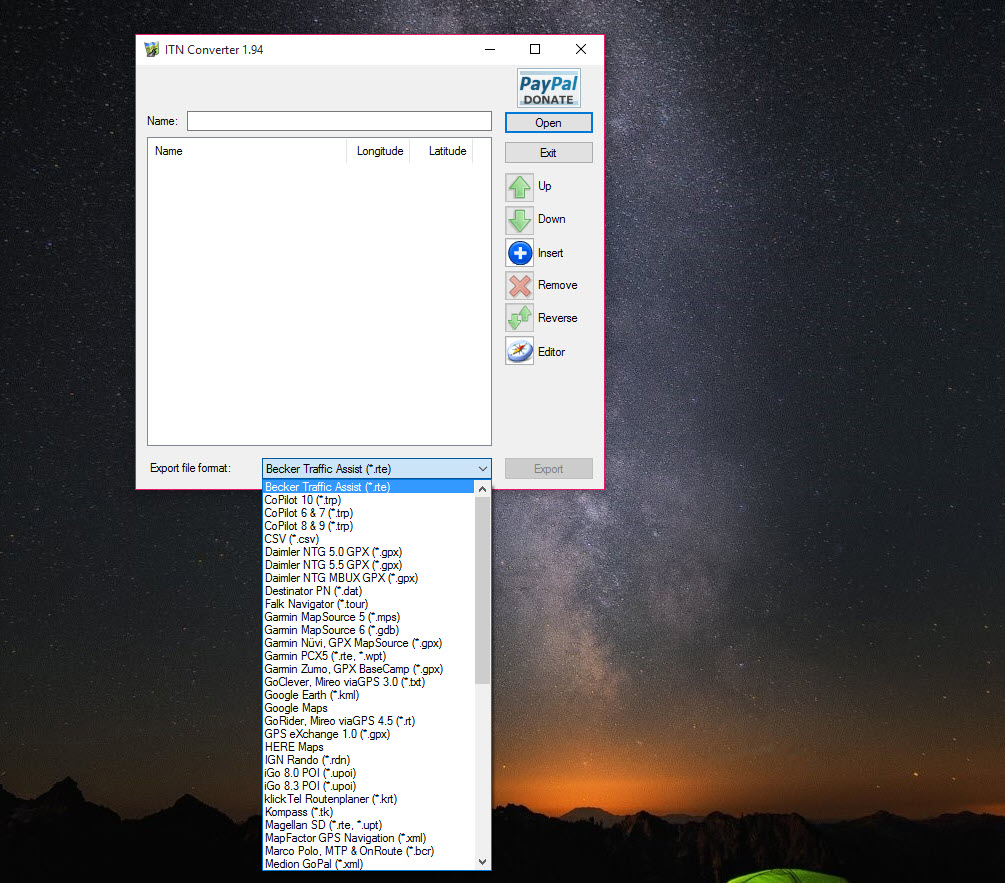Image resolution: width=1005 pixels, height=883 pixels.
Task: Click into the Name input field
Action: 339,121
